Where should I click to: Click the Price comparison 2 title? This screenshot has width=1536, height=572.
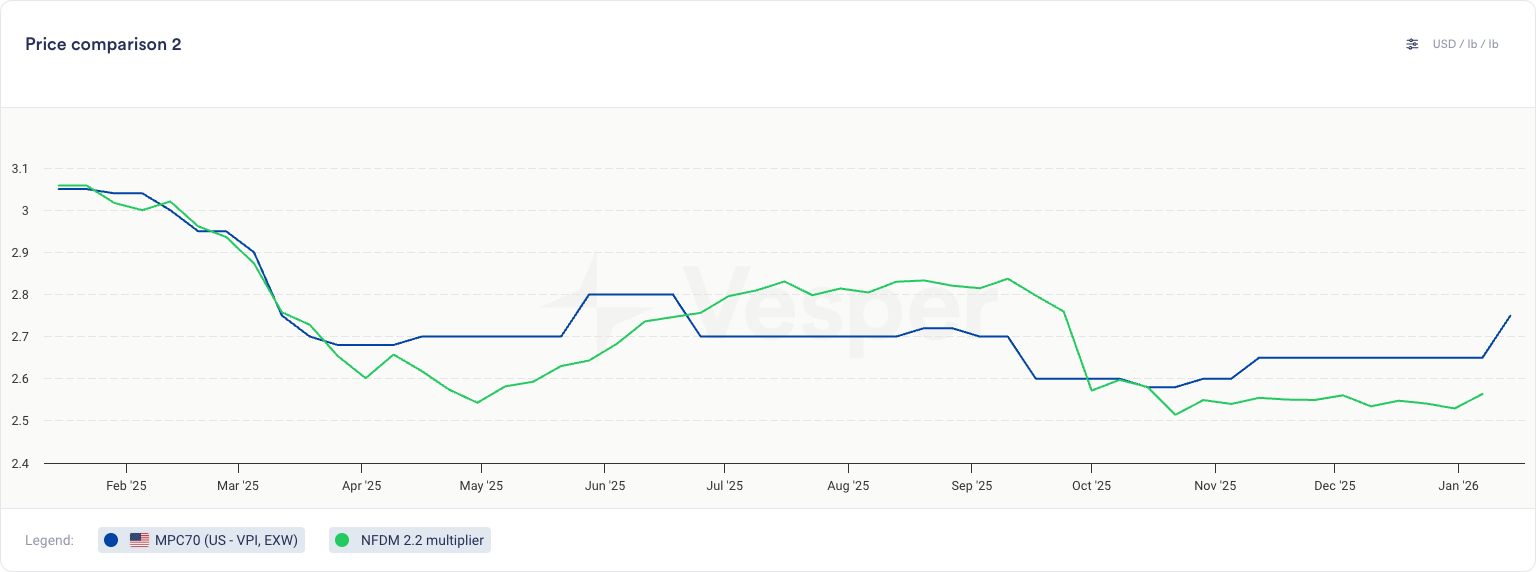103,44
